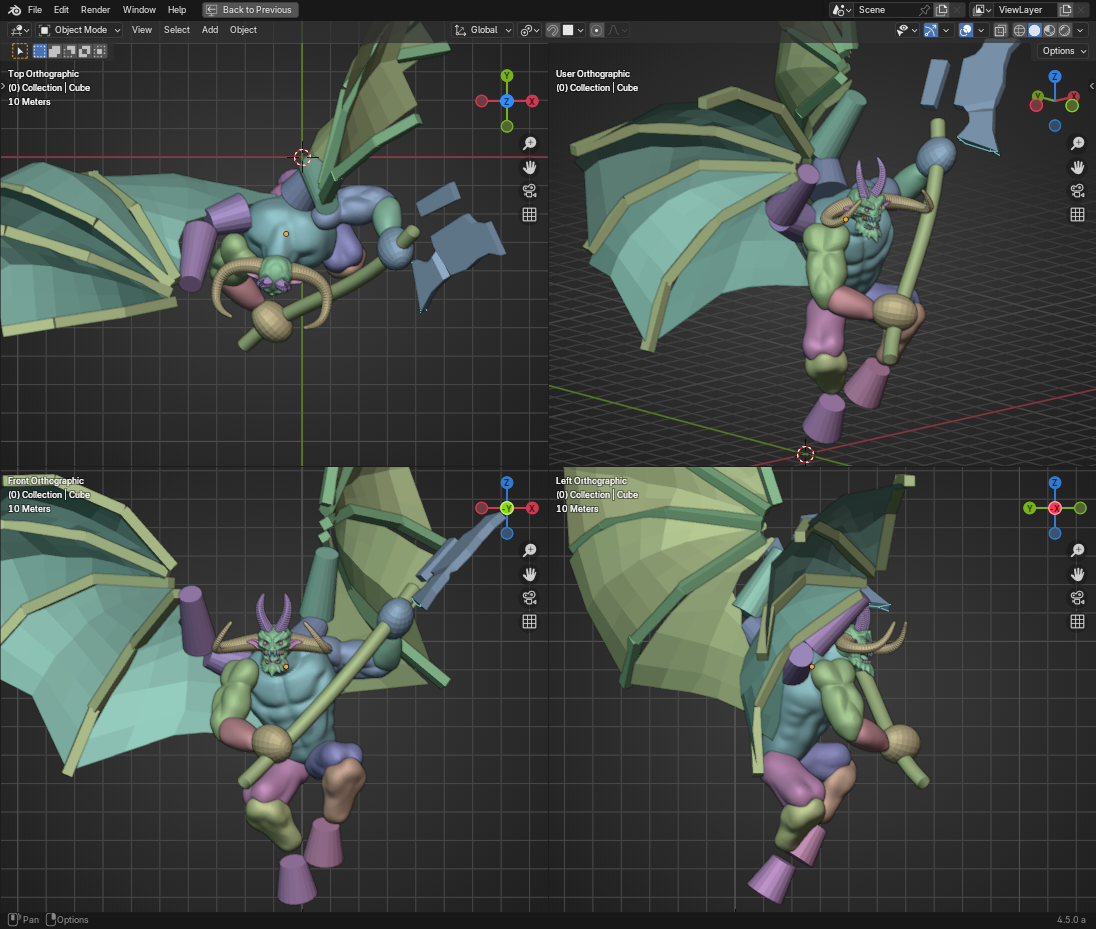Add a new view layer icon
Viewport: 1096px width, 929px height.
pyautogui.click(x=1066, y=10)
